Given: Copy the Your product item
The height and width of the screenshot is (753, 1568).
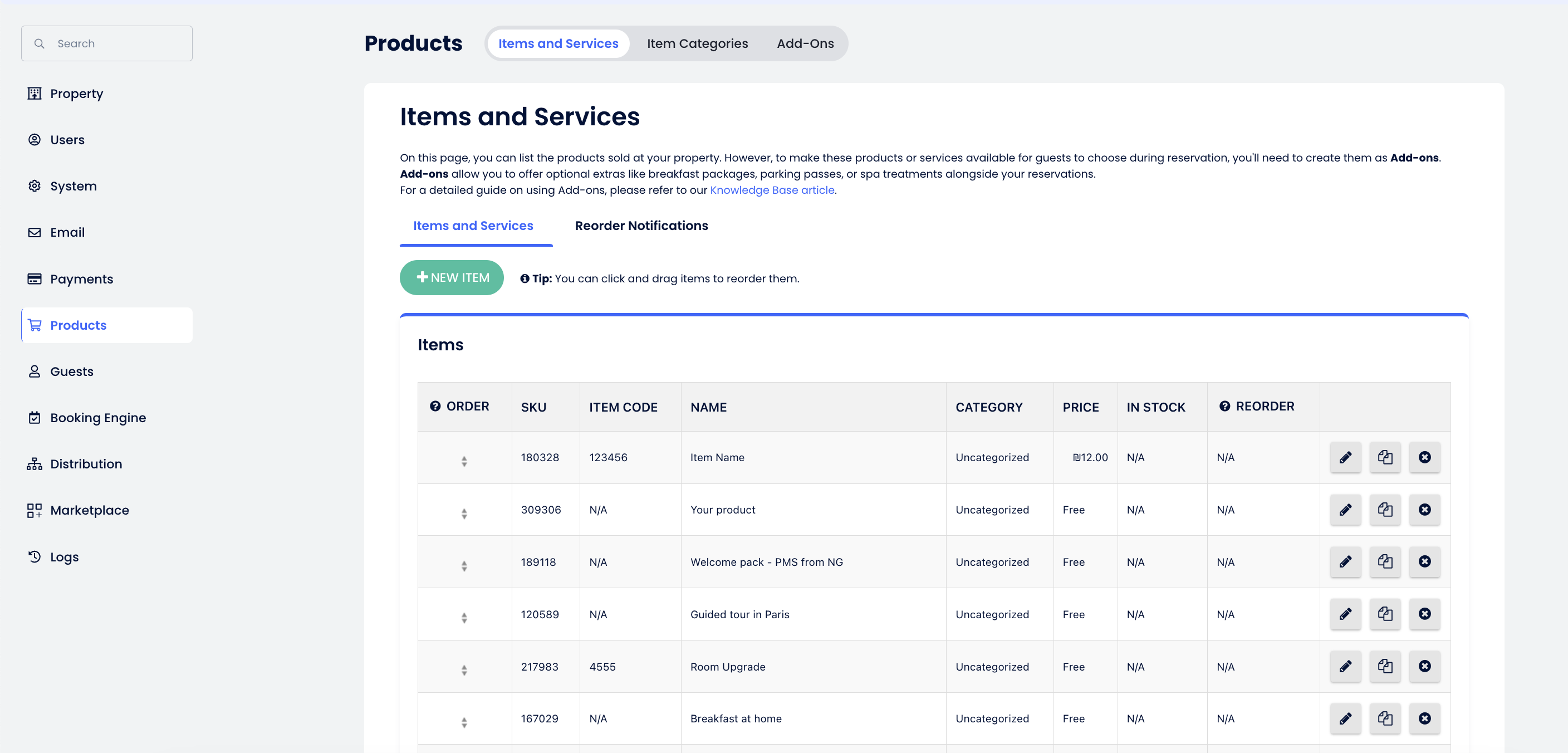Looking at the screenshot, I should 1385,510.
